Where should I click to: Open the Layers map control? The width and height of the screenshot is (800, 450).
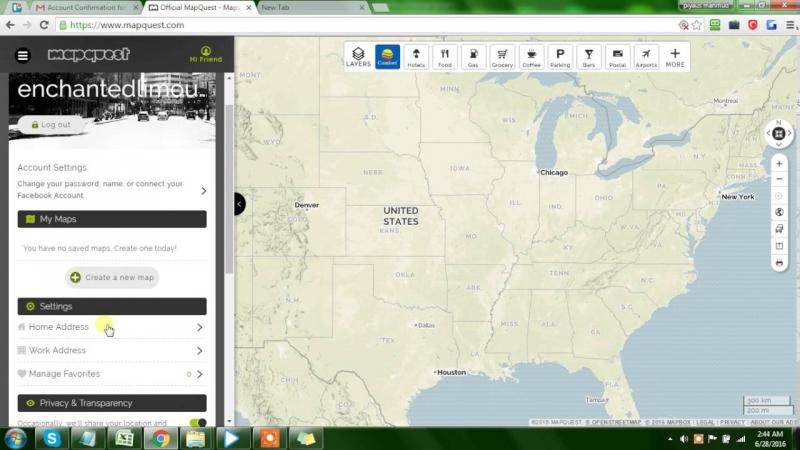[358, 57]
